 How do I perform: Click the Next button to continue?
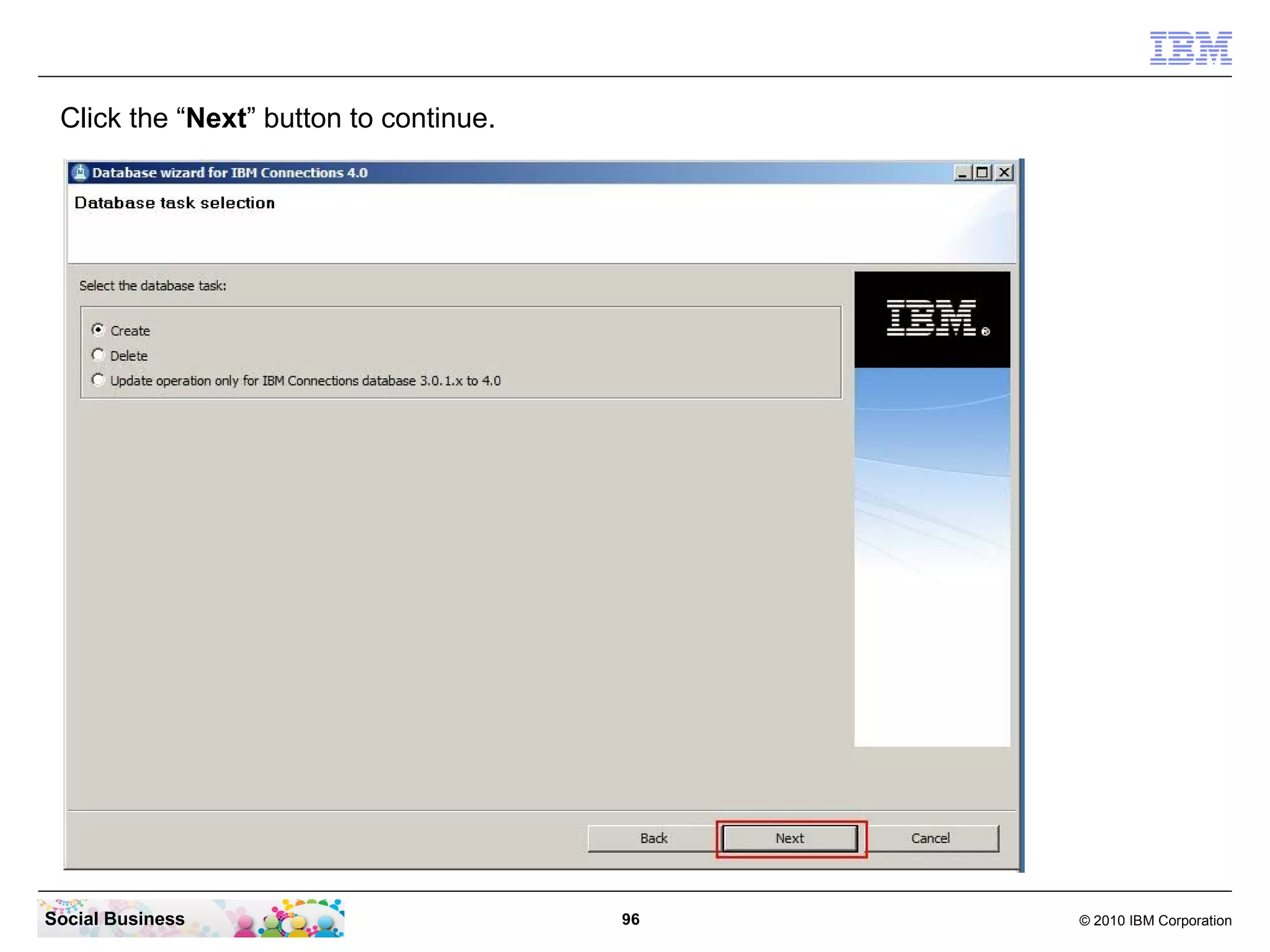(x=790, y=839)
